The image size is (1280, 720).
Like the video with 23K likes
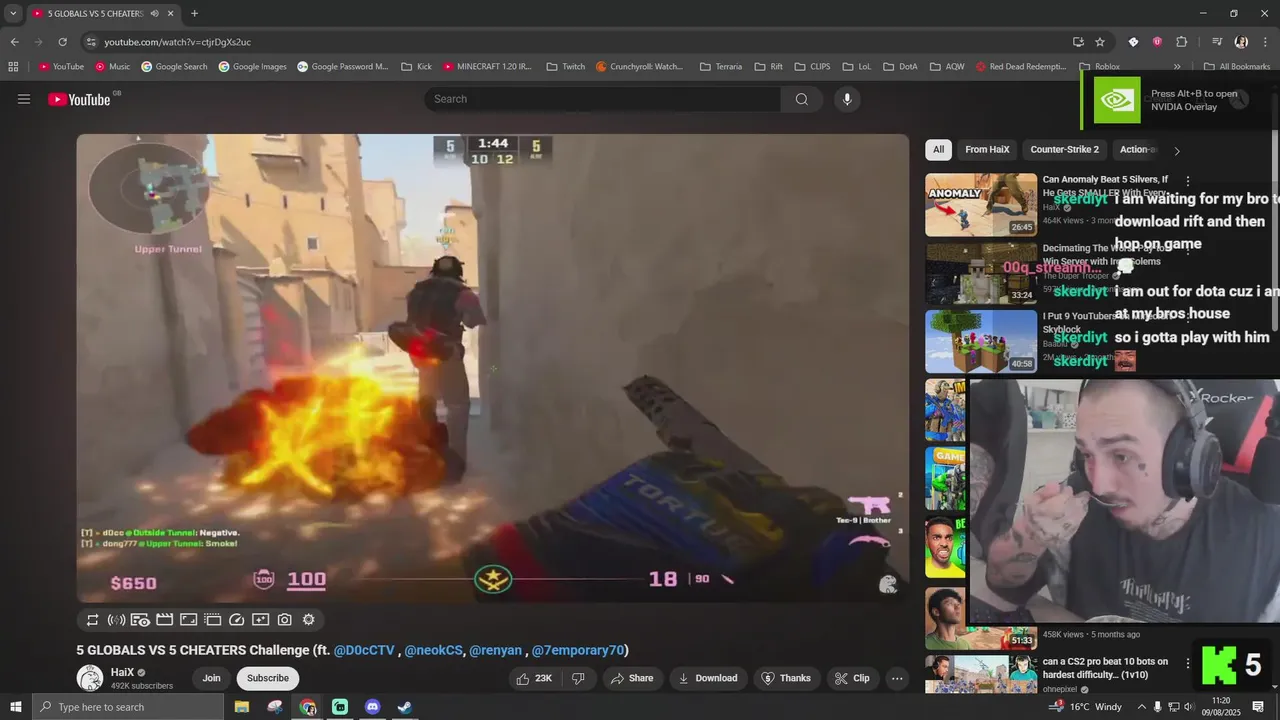[533, 678]
